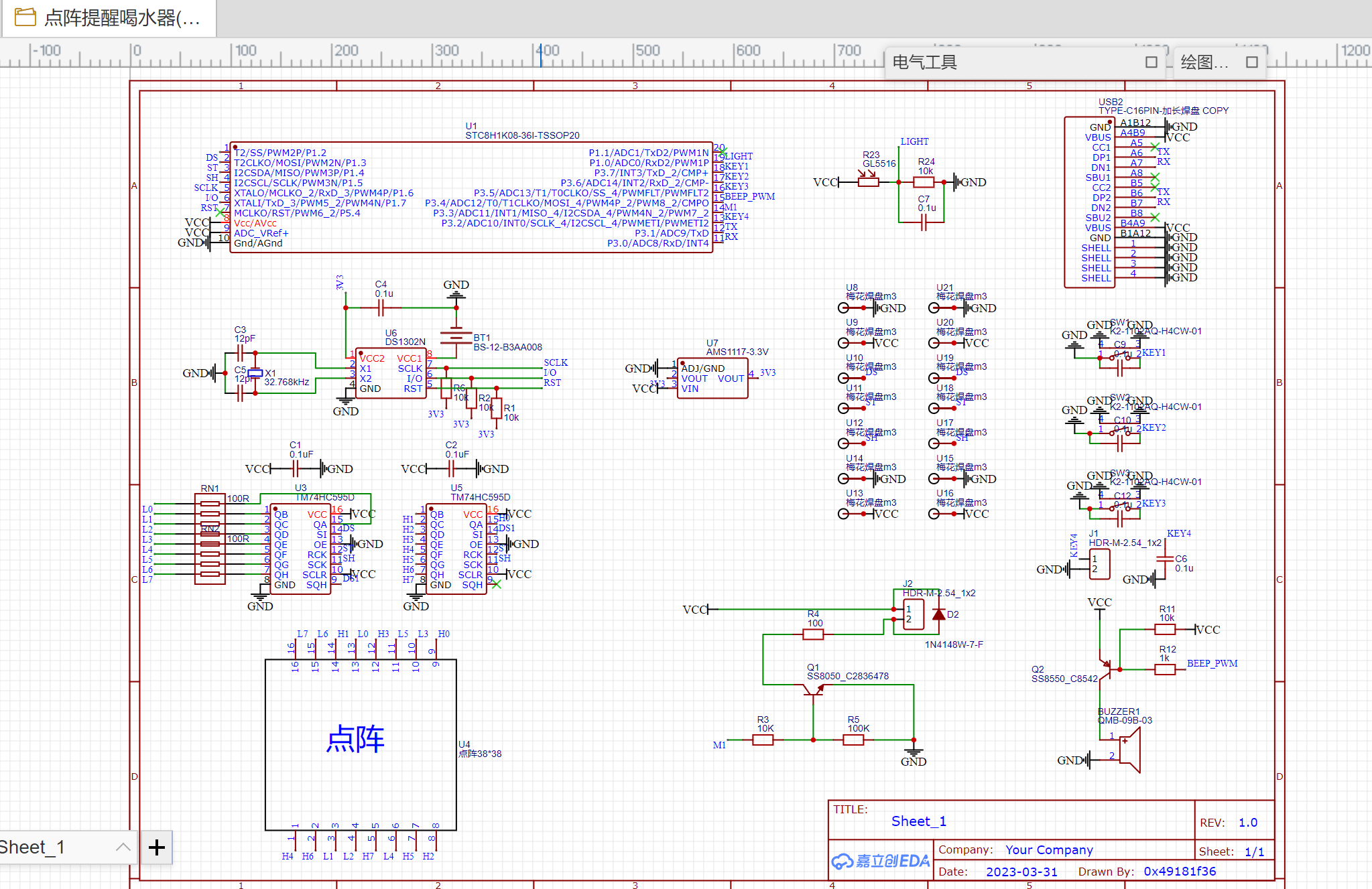Image resolution: width=1372 pixels, height=889 pixels.
Task: Select the U4 dot matrix block
Action: [361, 745]
